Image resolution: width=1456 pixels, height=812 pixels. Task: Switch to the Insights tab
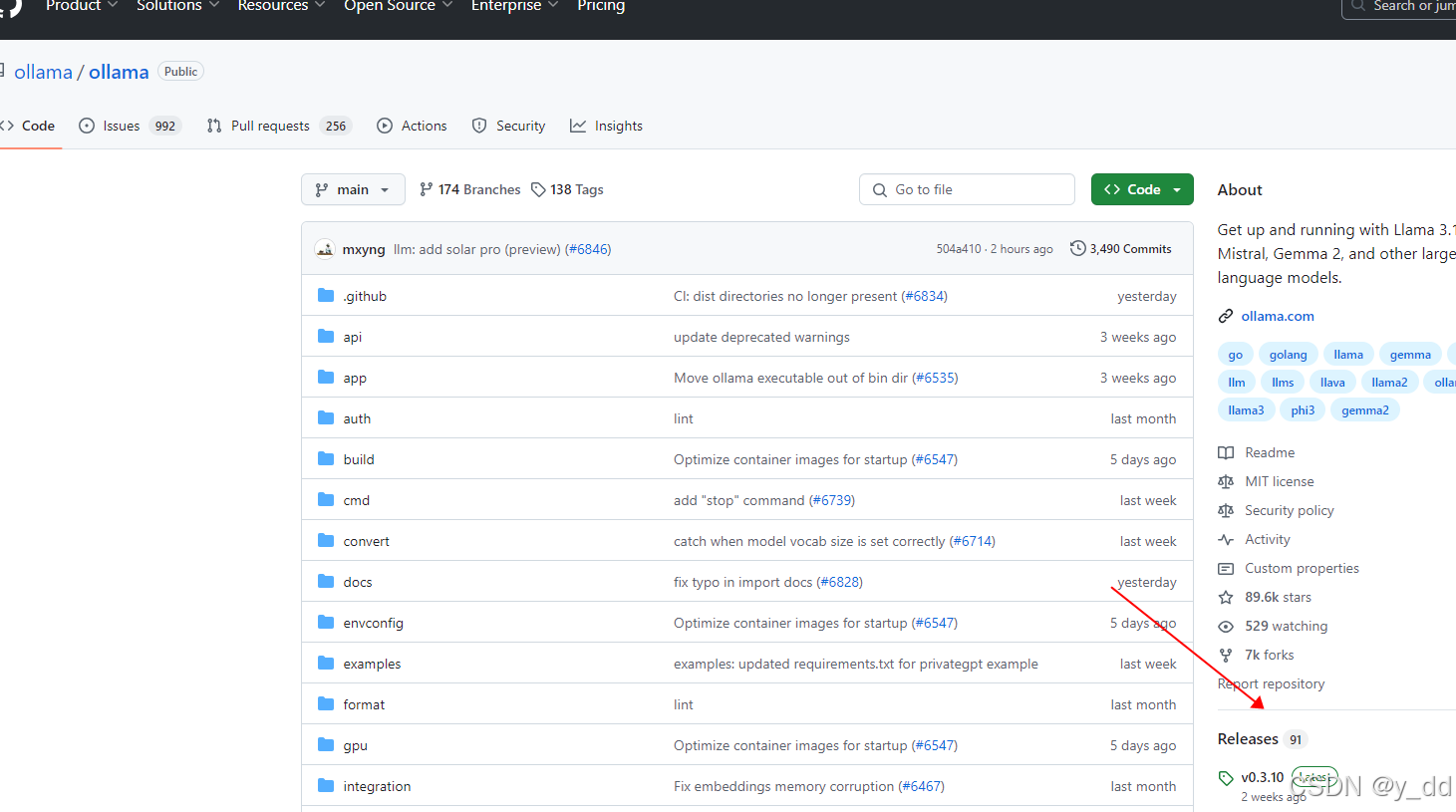[606, 126]
